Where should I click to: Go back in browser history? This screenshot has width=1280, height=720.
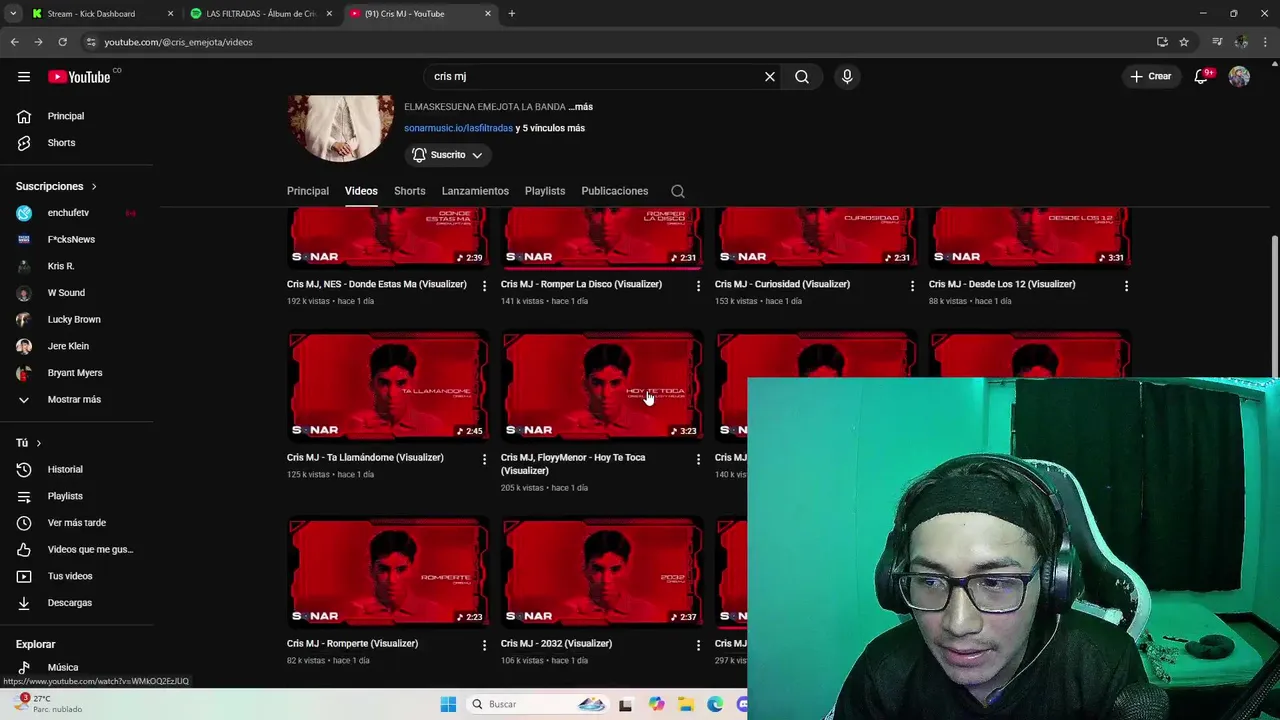tap(14, 42)
